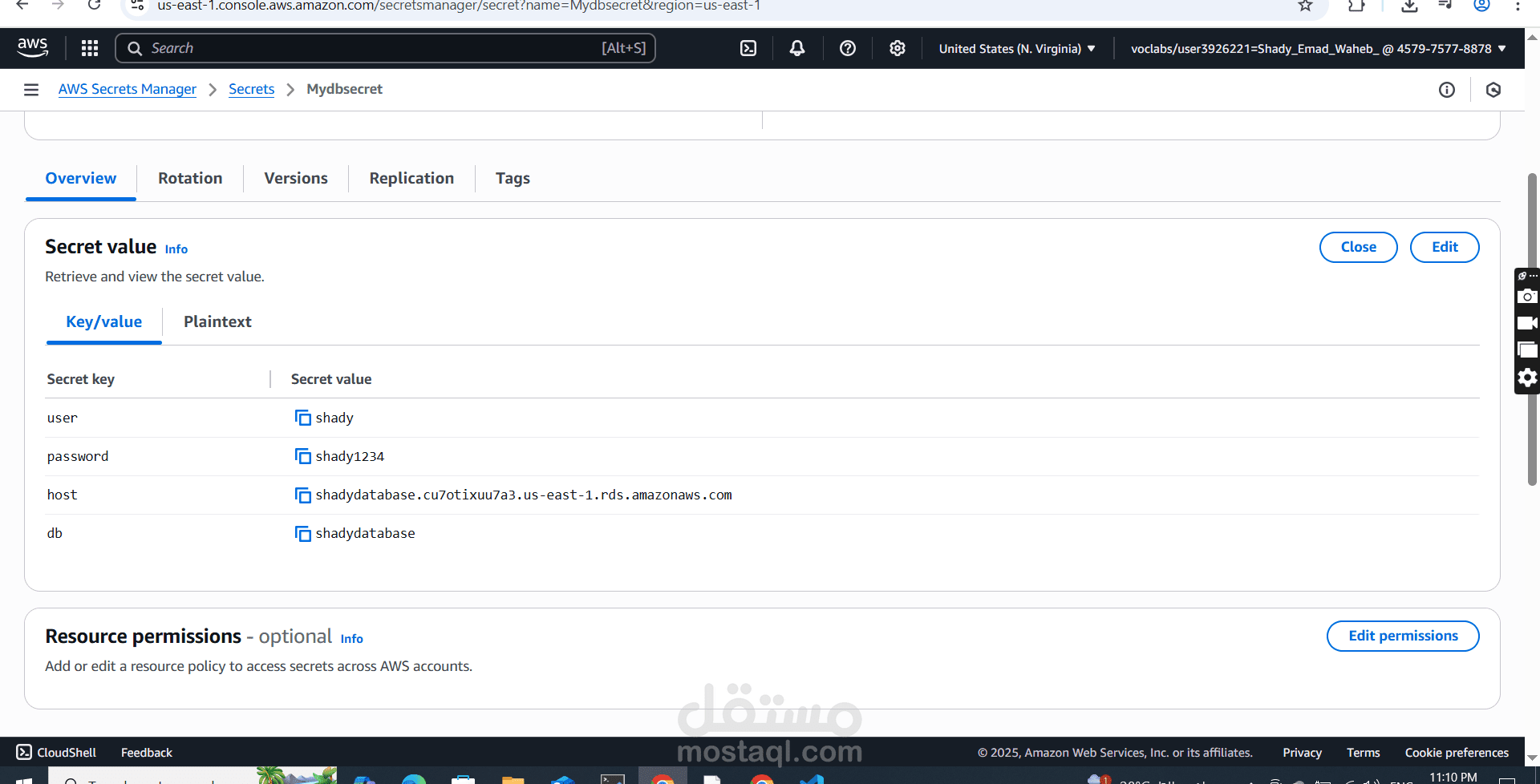Image resolution: width=1540 pixels, height=784 pixels.
Task: Click the scrollbar up arrow
Action: [1532, 37]
